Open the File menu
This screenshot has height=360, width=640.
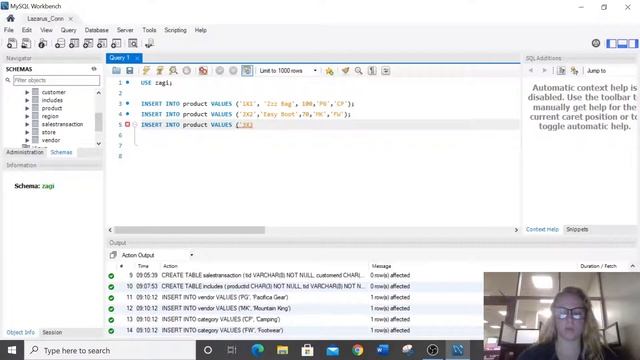[x=9, y=30]
